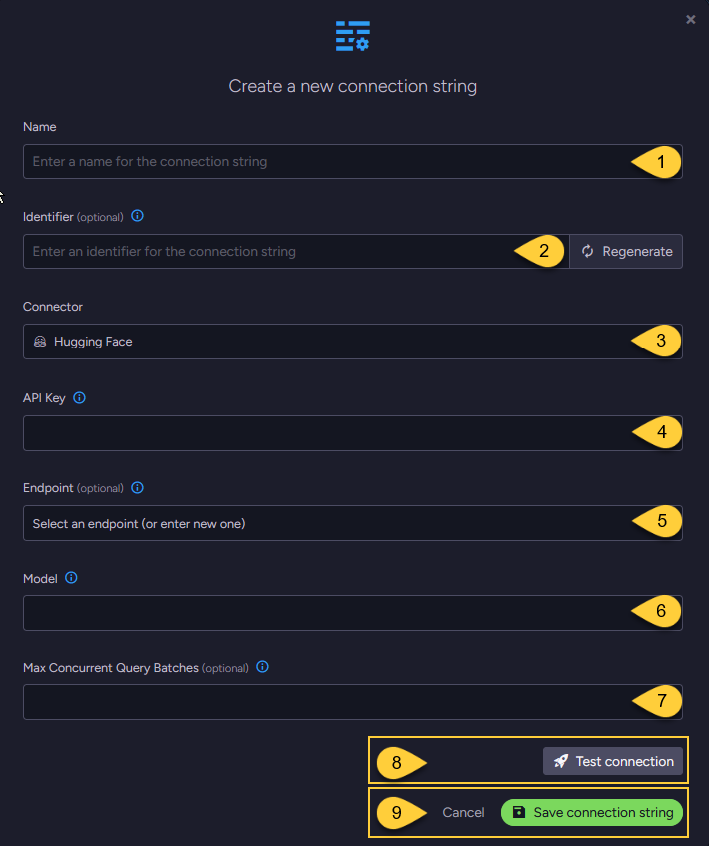Image resolution: width=709 pixels, height=846 pixels.
Task: Click the Test connection button
Action: pos(613,761)
